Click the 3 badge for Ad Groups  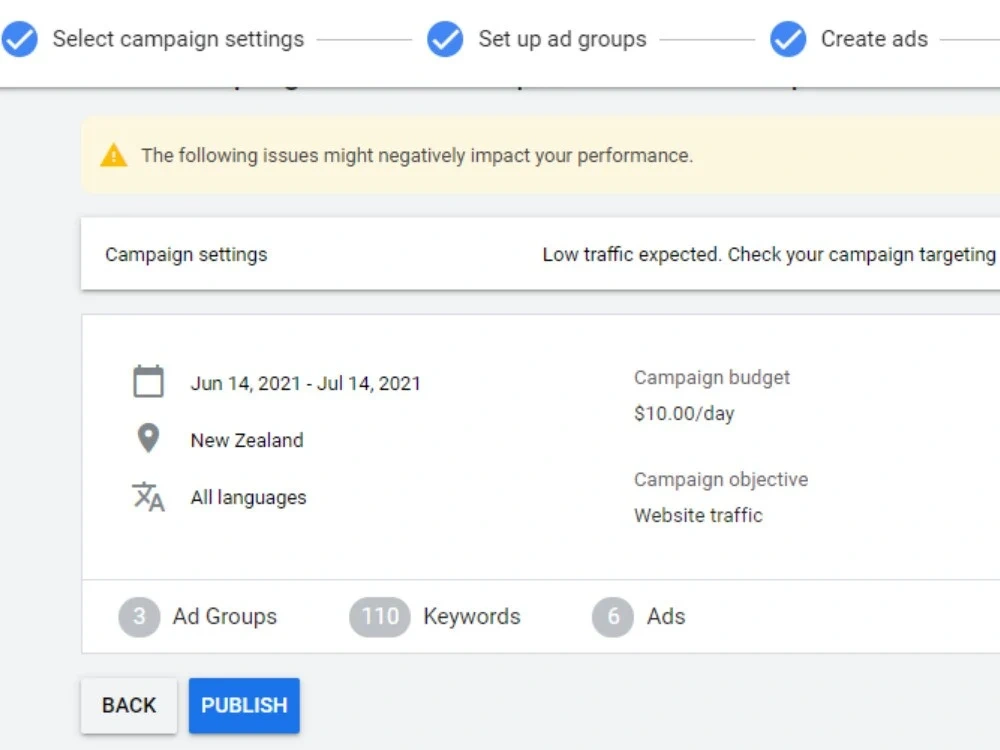coord(139,617)
